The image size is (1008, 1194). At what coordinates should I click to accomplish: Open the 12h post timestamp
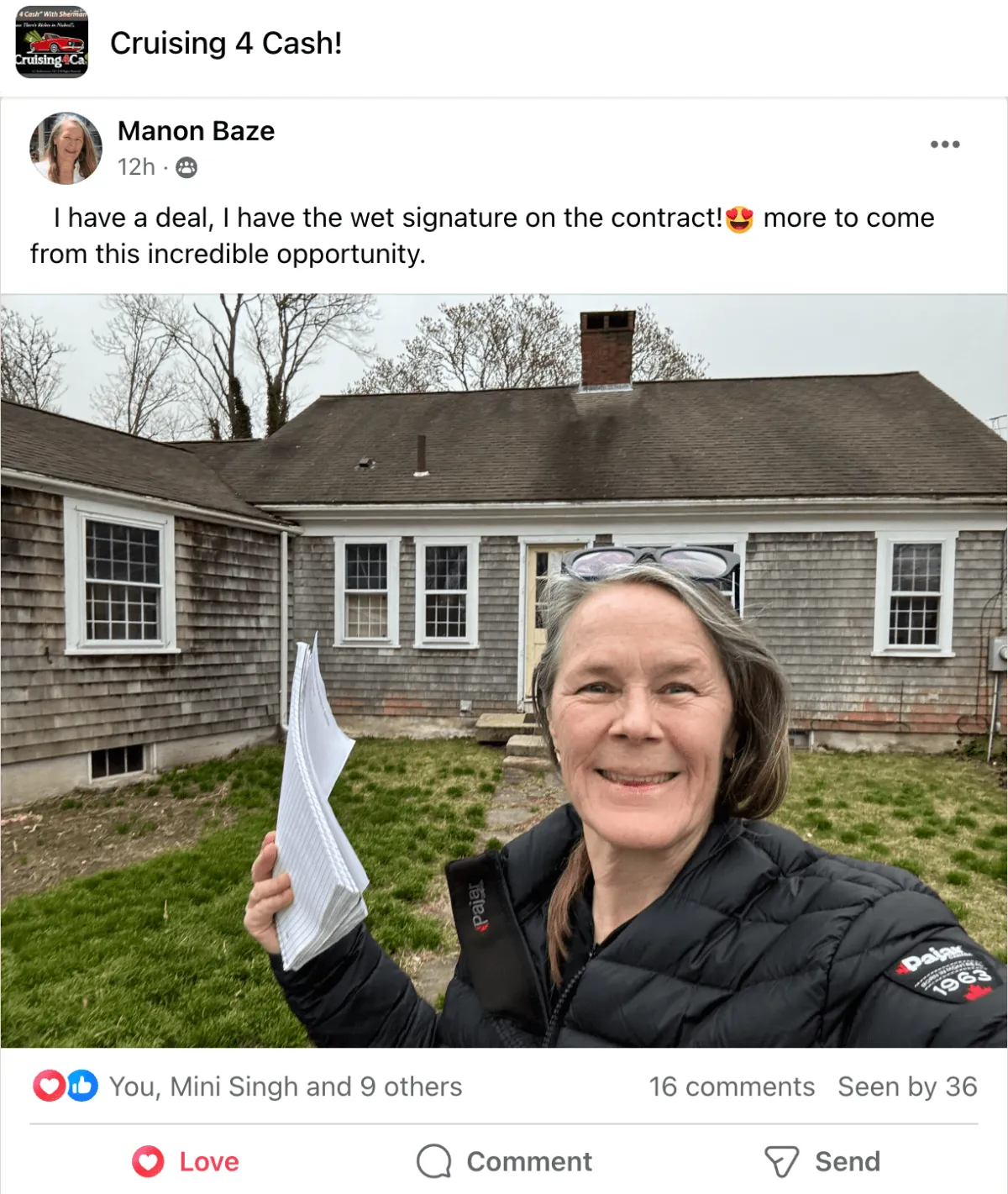pyautogui.click(x=136, y=167)
